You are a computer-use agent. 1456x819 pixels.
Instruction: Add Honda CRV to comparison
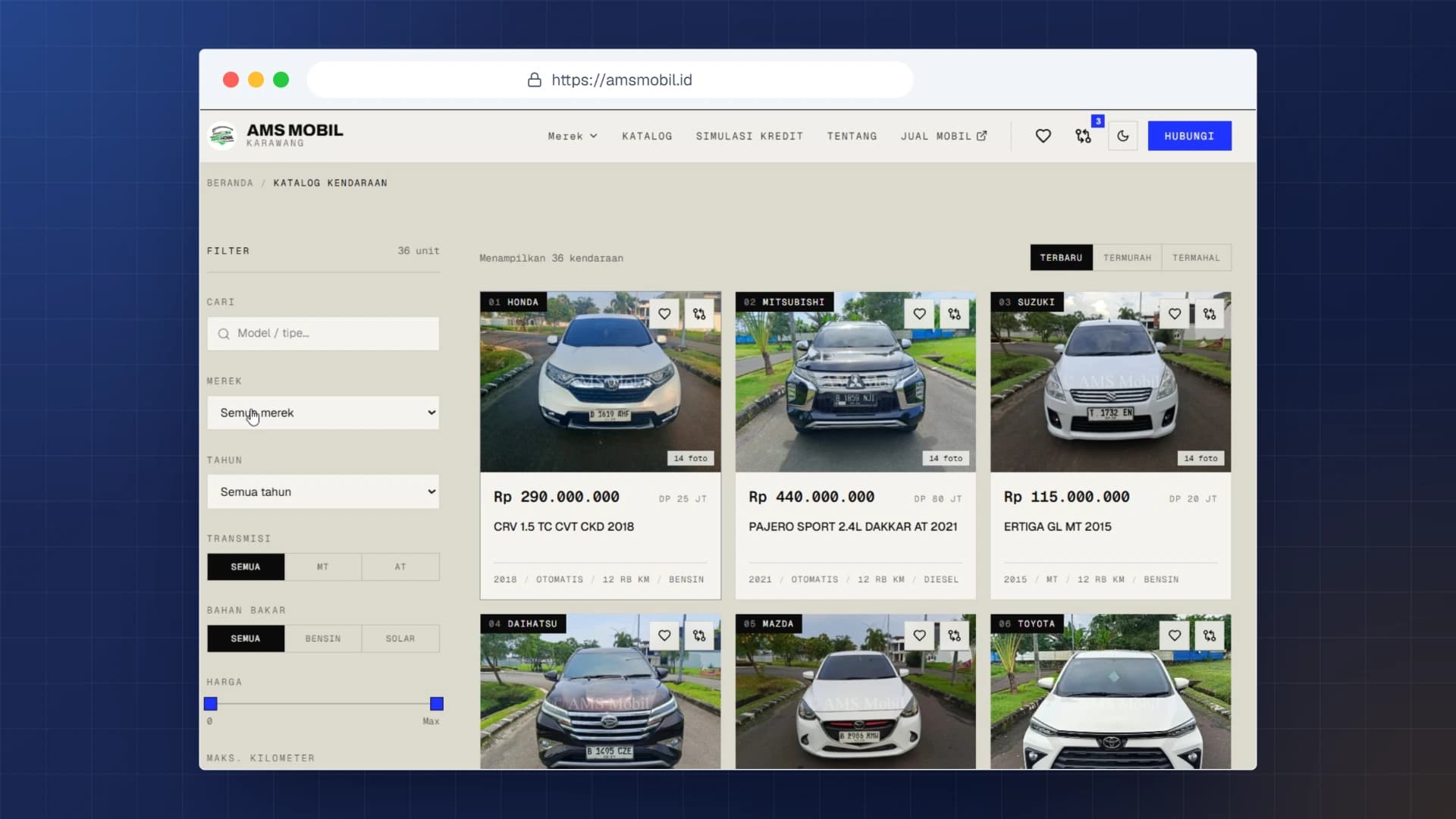(x=699, y=314)
